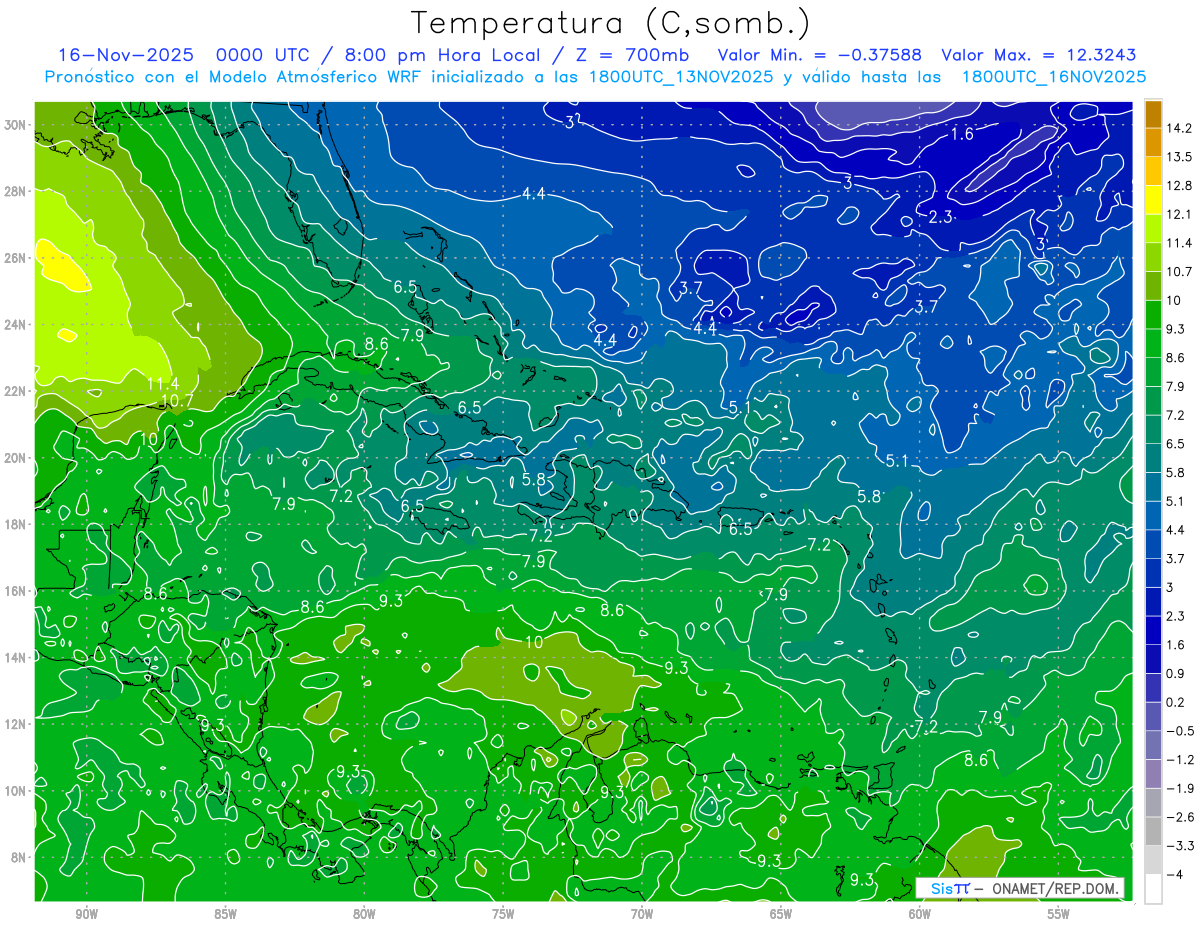Click the orange swatch above 14.2 on color bar
Viewport: 1200px width, 927px height.
[1153, 114]
